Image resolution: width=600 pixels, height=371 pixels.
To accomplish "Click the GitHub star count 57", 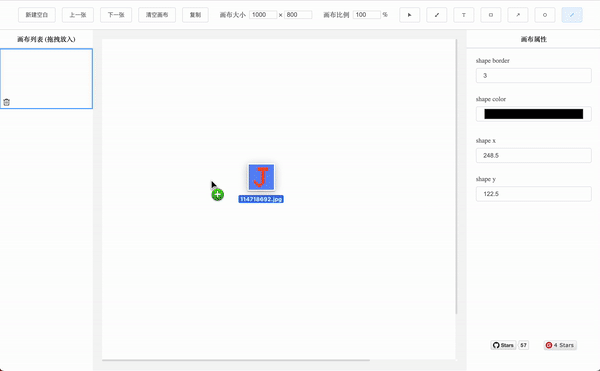I will 523,345.
